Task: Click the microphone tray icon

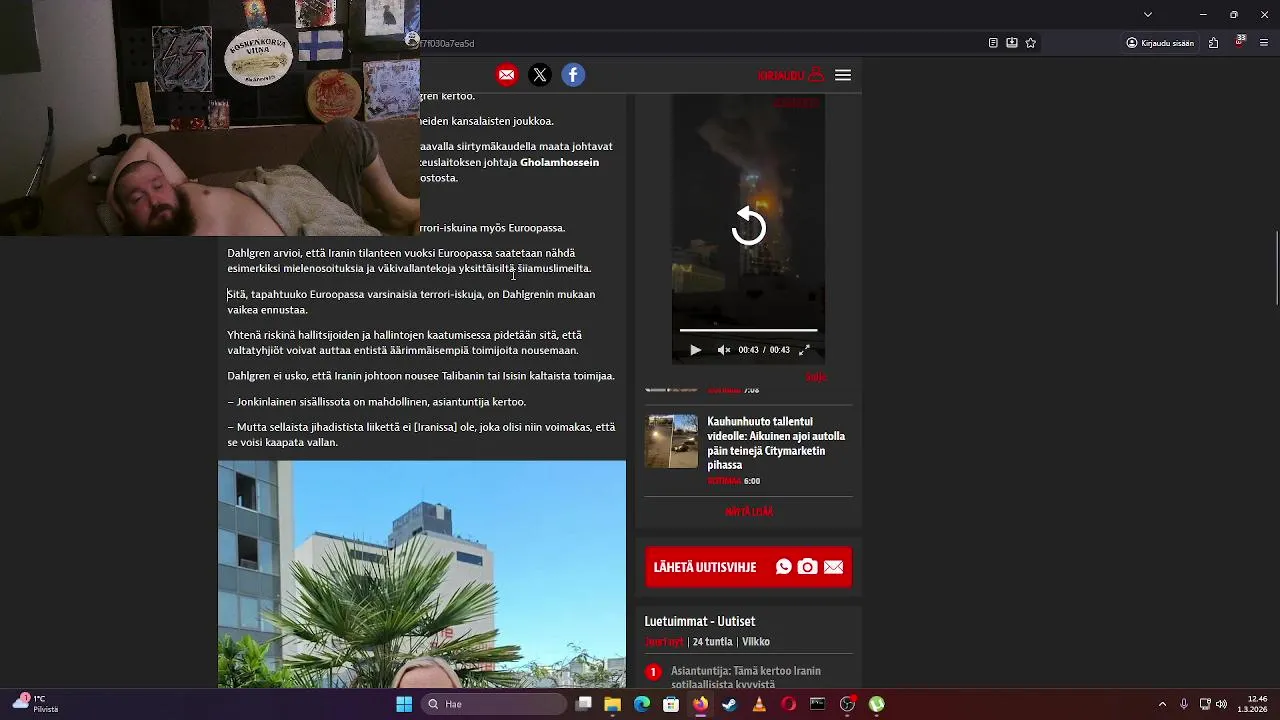Action: click(x=1184, y=704)
